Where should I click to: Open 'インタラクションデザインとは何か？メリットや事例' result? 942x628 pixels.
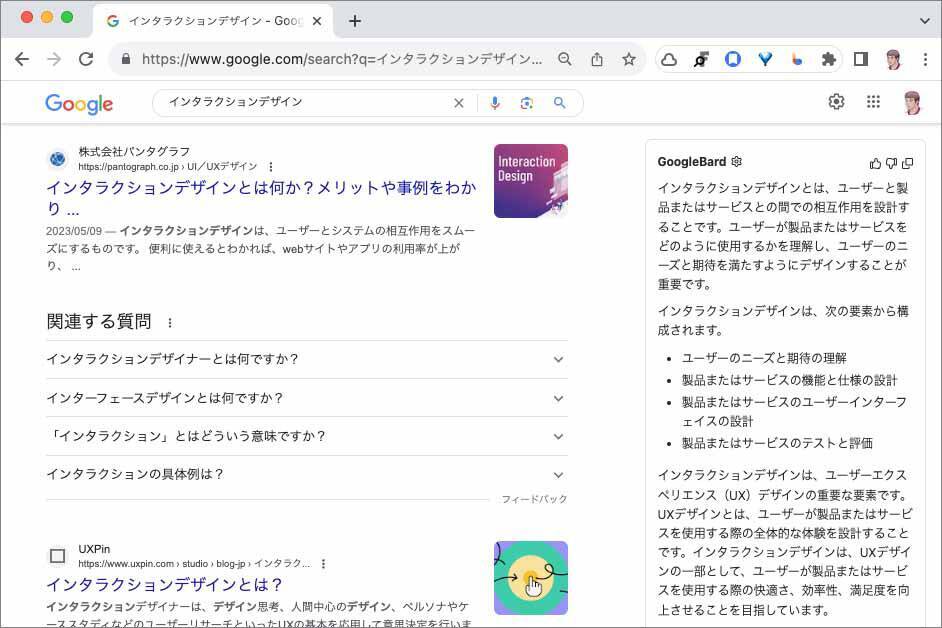click(261, 198)
